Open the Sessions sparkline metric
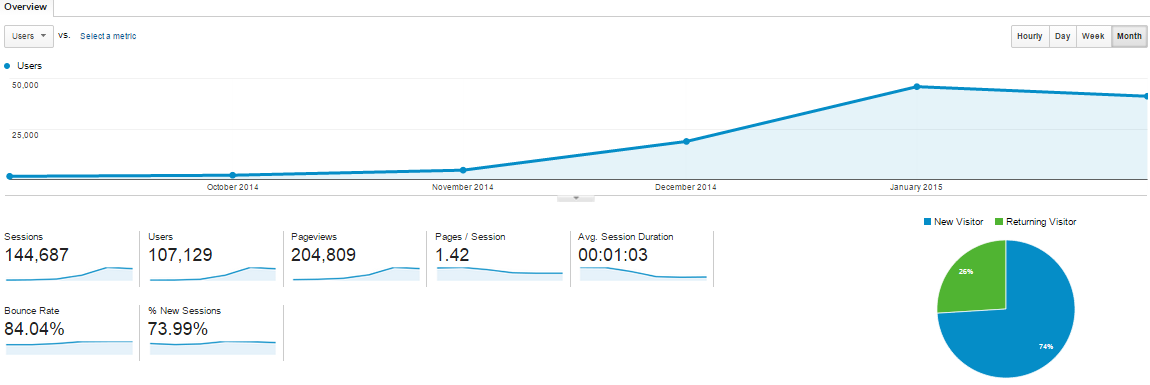The height and width of the screenshot is (385, 1150). (69, 274)
